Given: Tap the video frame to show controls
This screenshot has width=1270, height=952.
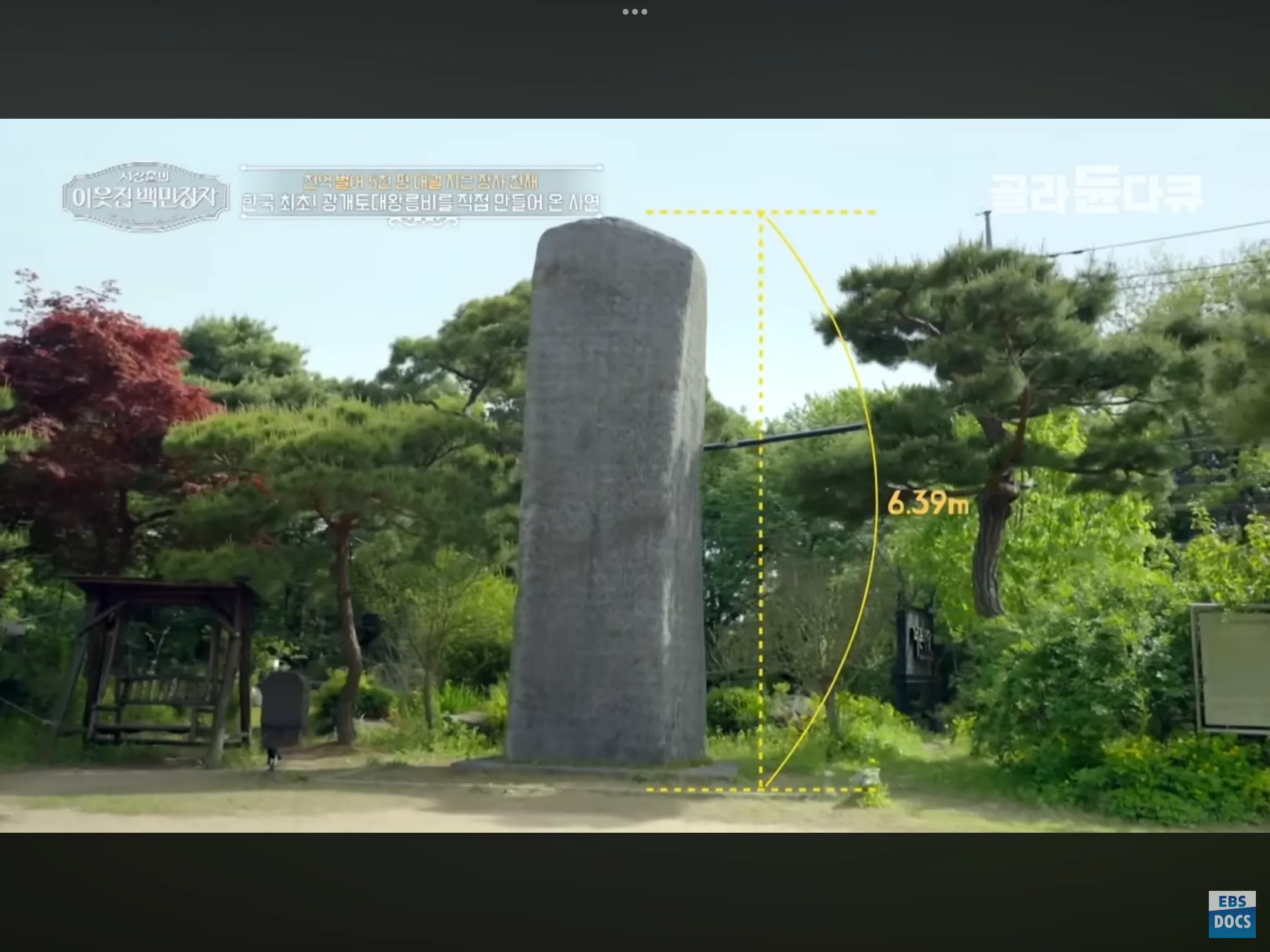Looking at the screenshot, I should [x=635, y=475].
